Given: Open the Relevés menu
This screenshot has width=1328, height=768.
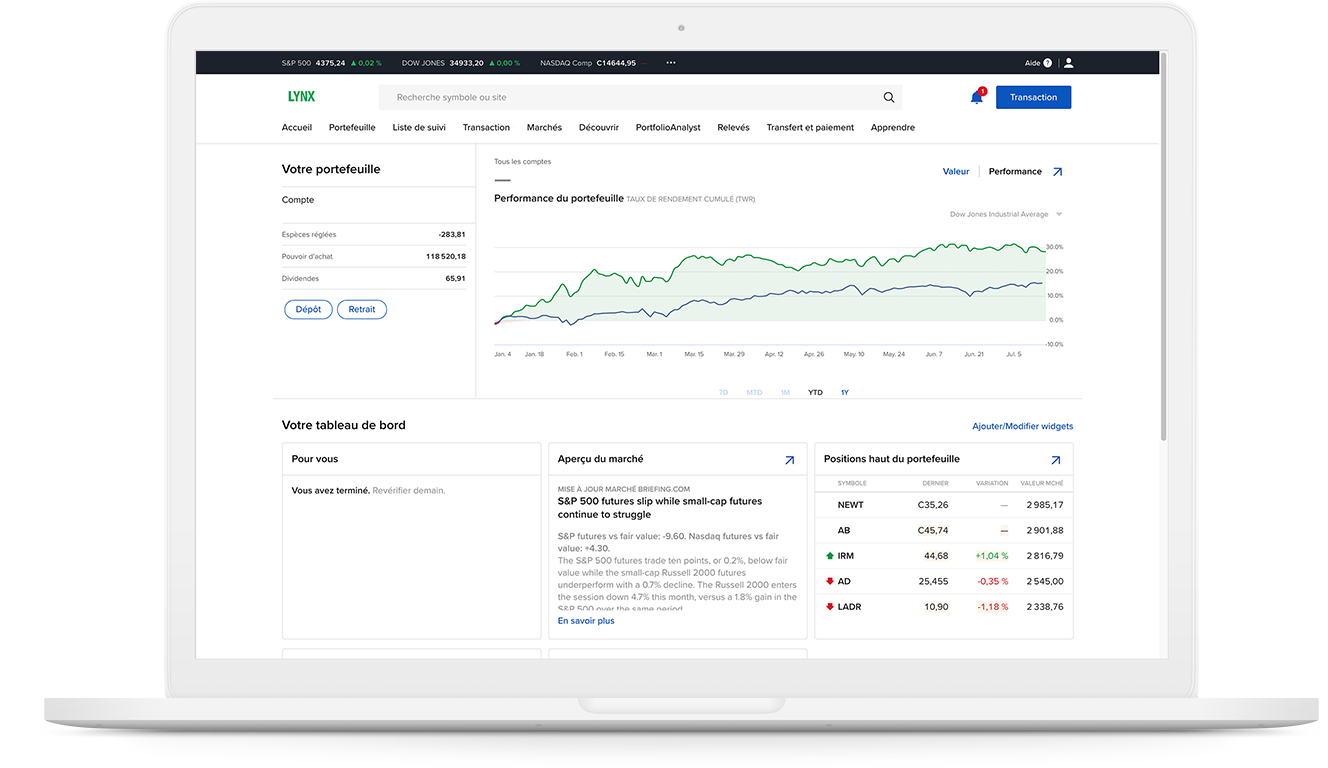Looking at the screenshot, I should [733, 128].
